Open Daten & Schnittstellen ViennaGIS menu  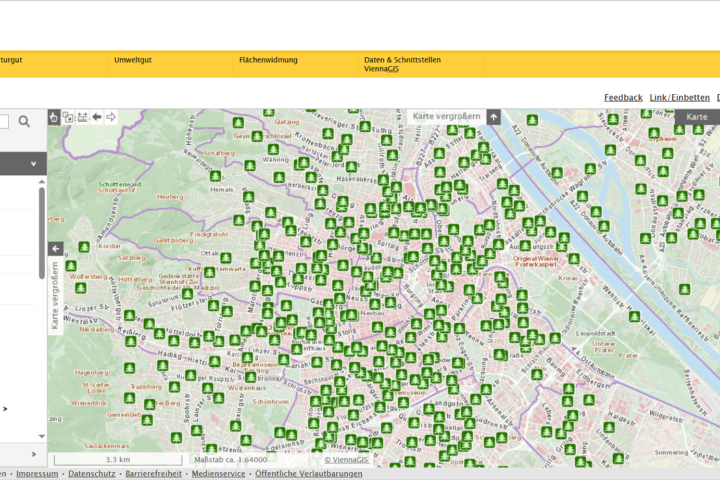click(401, 64)
